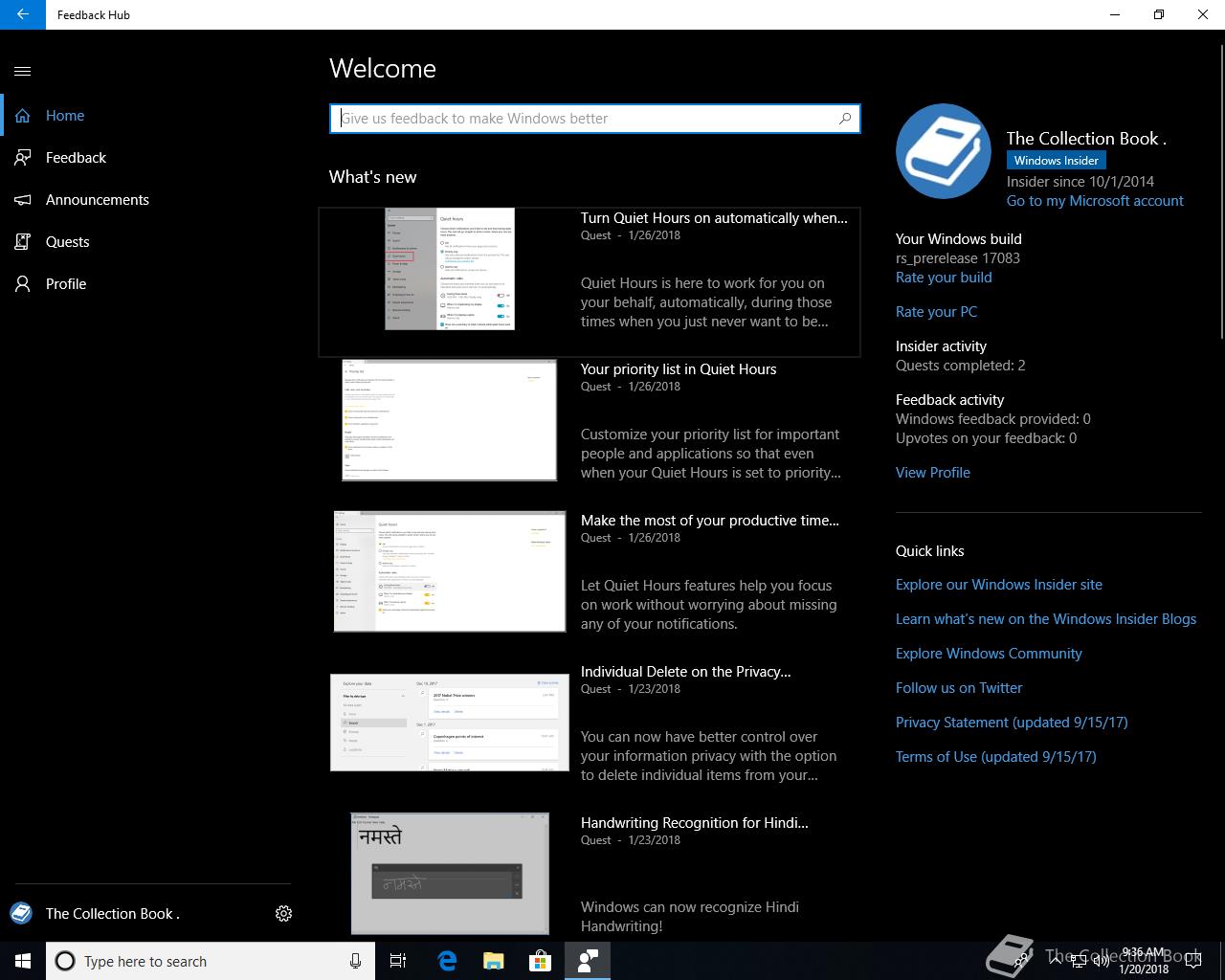Click the Cortana circle icon
Screen dimensions: 1225x980
[x=65, y=961]
